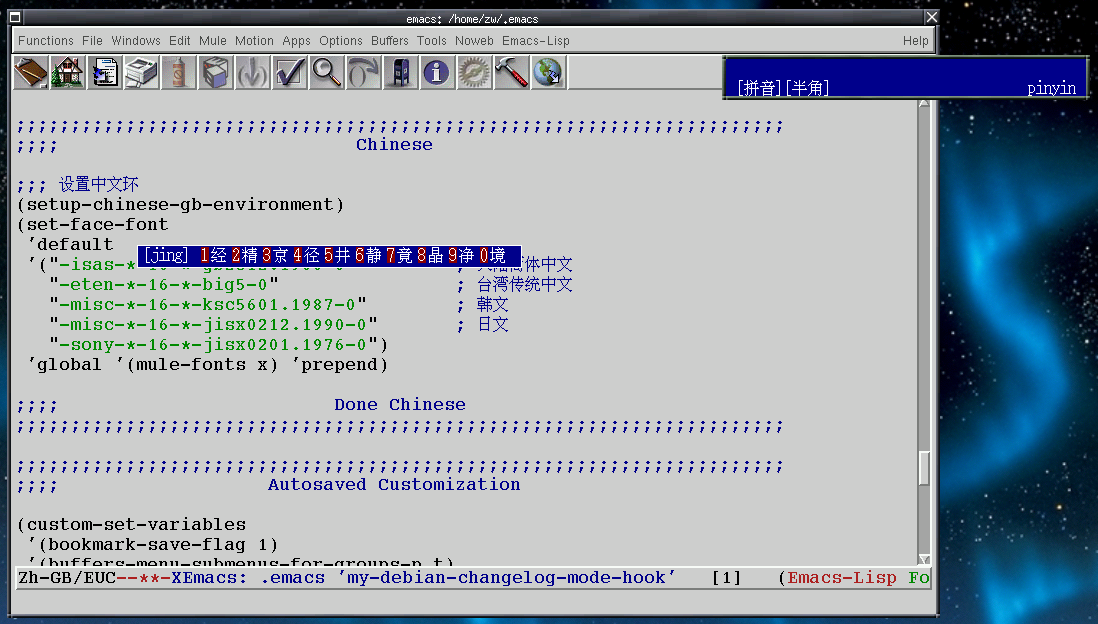Click the hammer debug toolbar icon

(510, 73)
